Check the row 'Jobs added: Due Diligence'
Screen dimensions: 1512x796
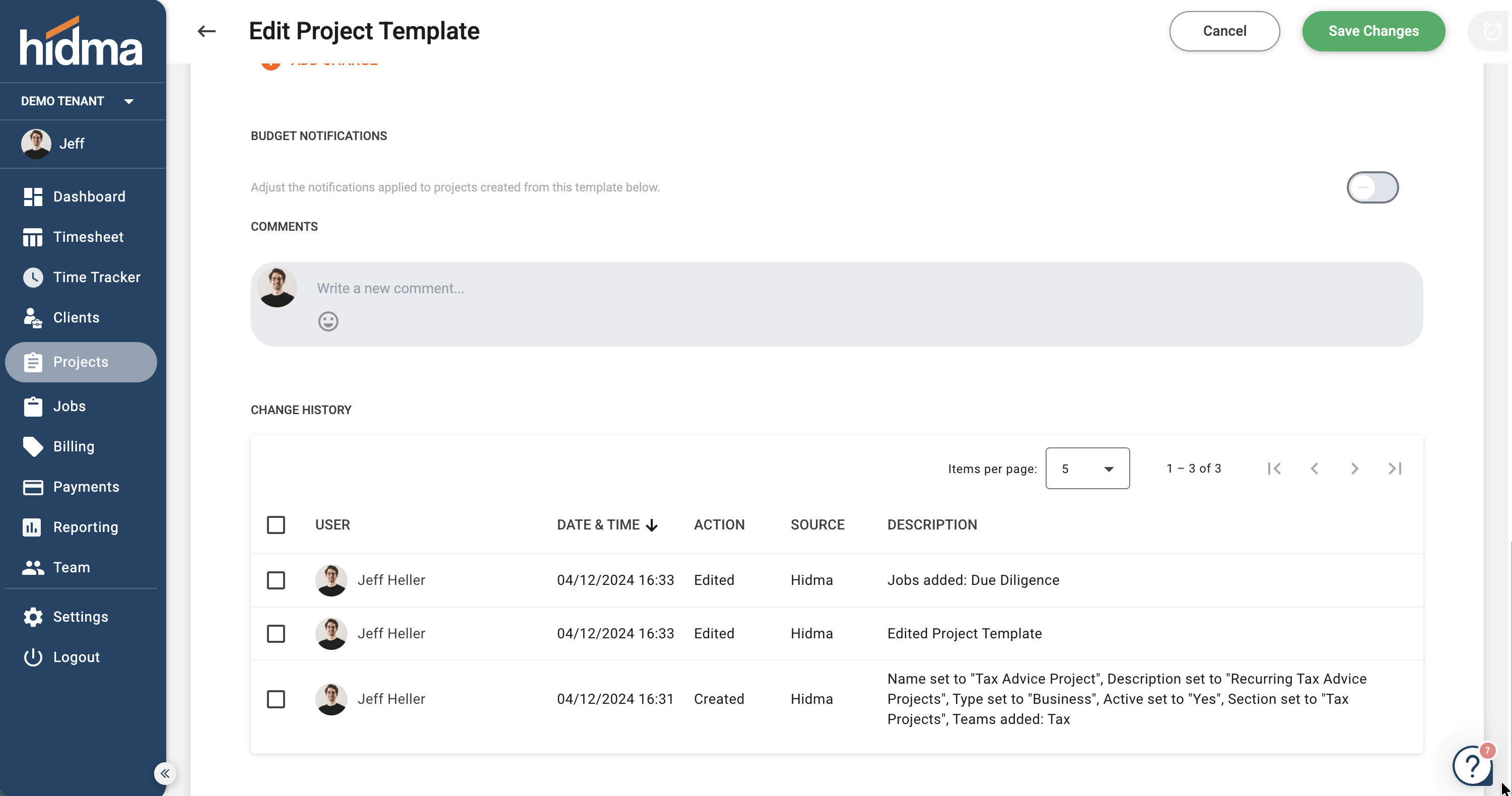pos(276,580)
